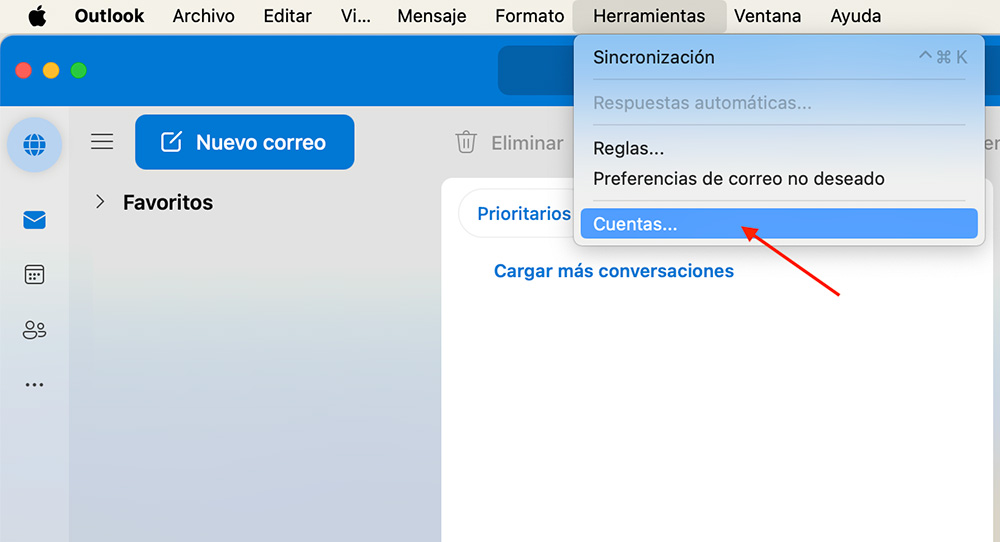Minimize window with yellow button
This screenshot has height=542, width=1000.
tap(51, 70)
